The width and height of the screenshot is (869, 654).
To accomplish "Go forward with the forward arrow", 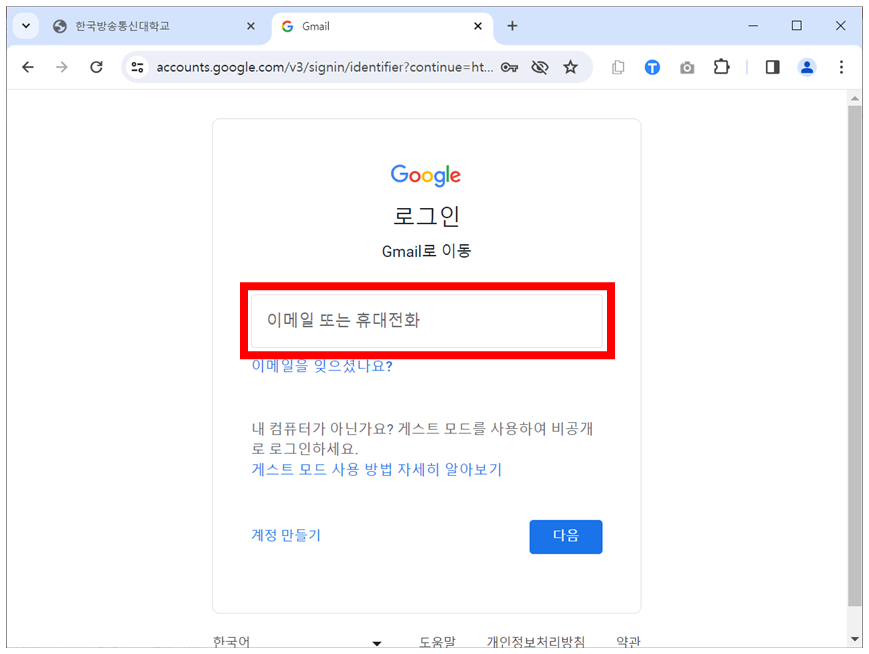I will click(x=62, y=67).
